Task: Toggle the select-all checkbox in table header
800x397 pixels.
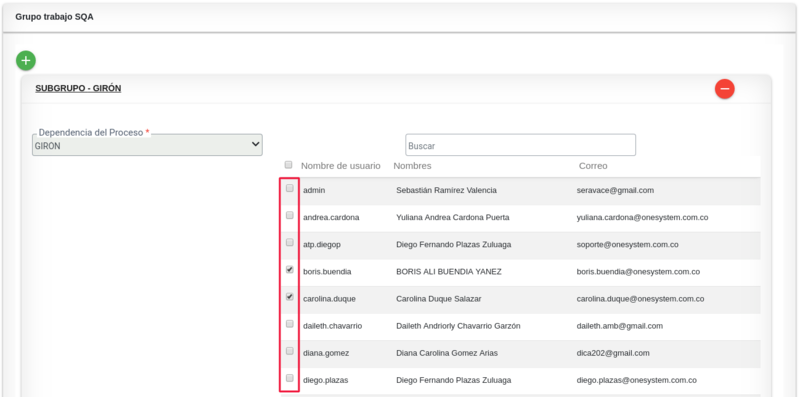Action: coord(288,165)
